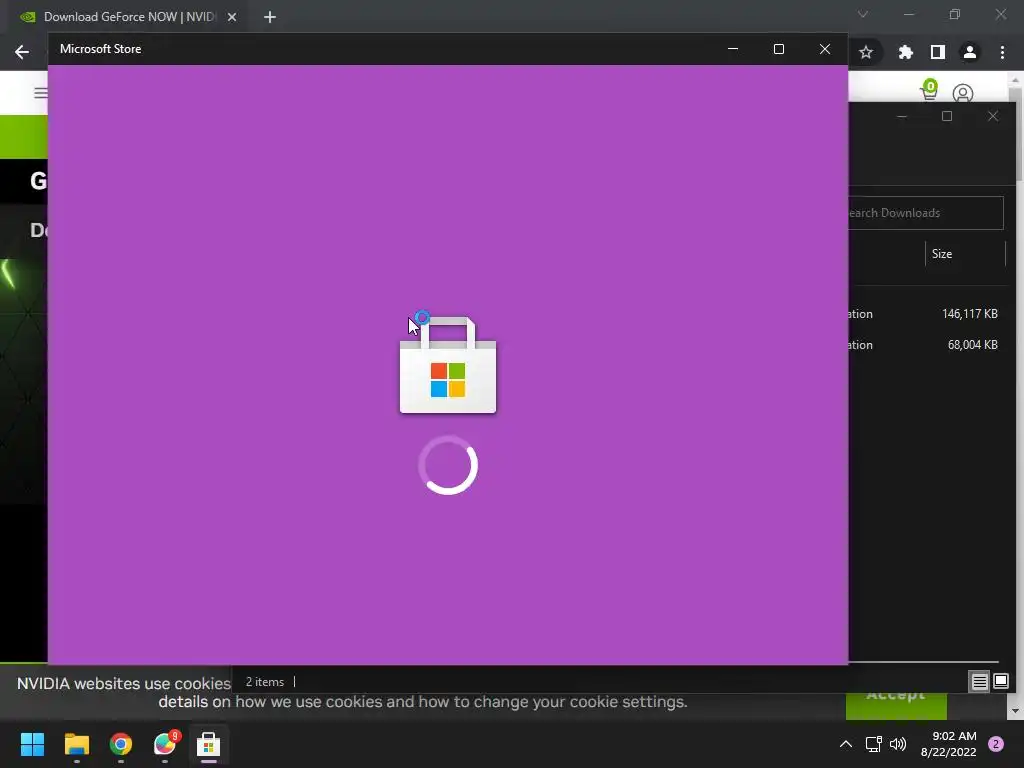Click the Search Downloads field in File Explorer
1024x768 pixels.
[x=925, y=213]
